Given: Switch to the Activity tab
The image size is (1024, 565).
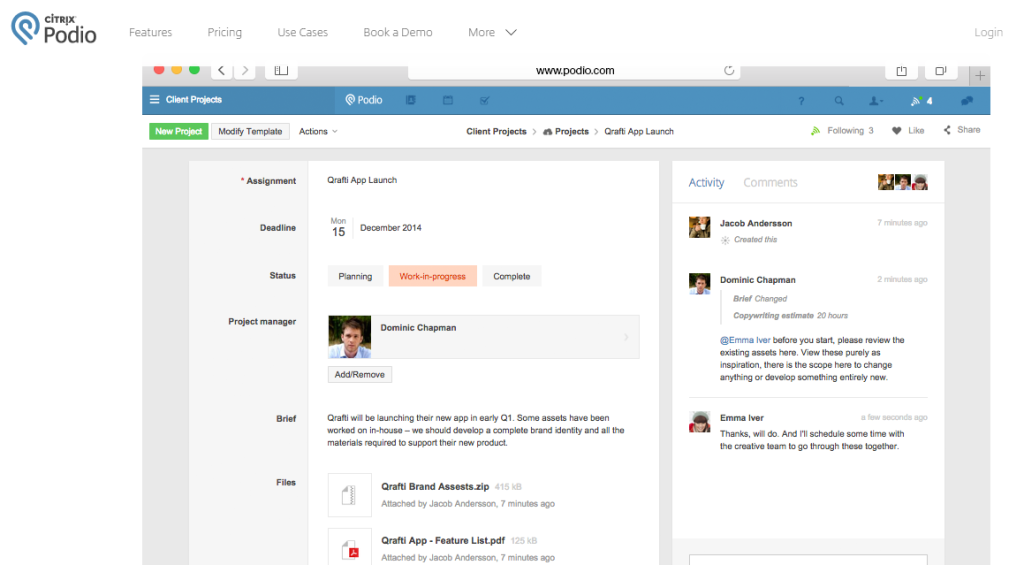Looking at the screenshot, I should 706,183.
